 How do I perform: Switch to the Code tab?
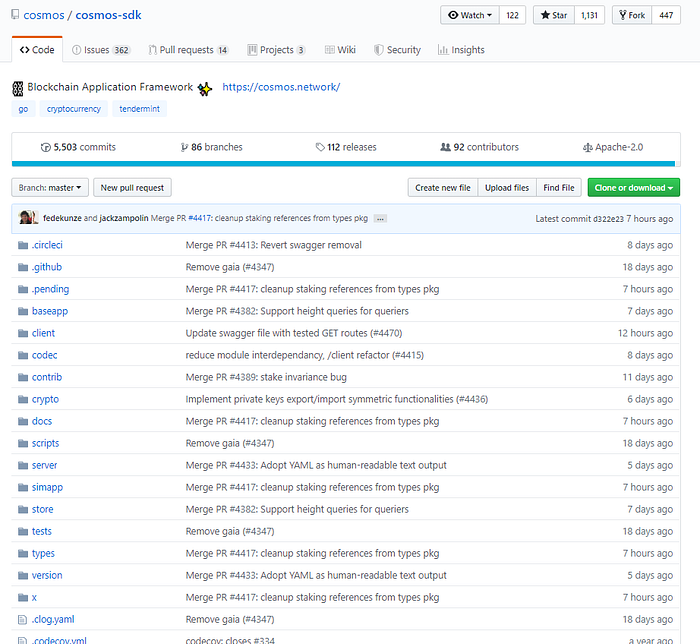tap(37, 50)
